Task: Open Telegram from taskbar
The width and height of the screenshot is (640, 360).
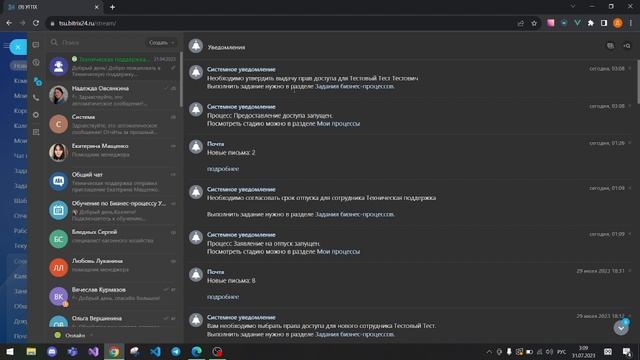Action: point(176,351)
